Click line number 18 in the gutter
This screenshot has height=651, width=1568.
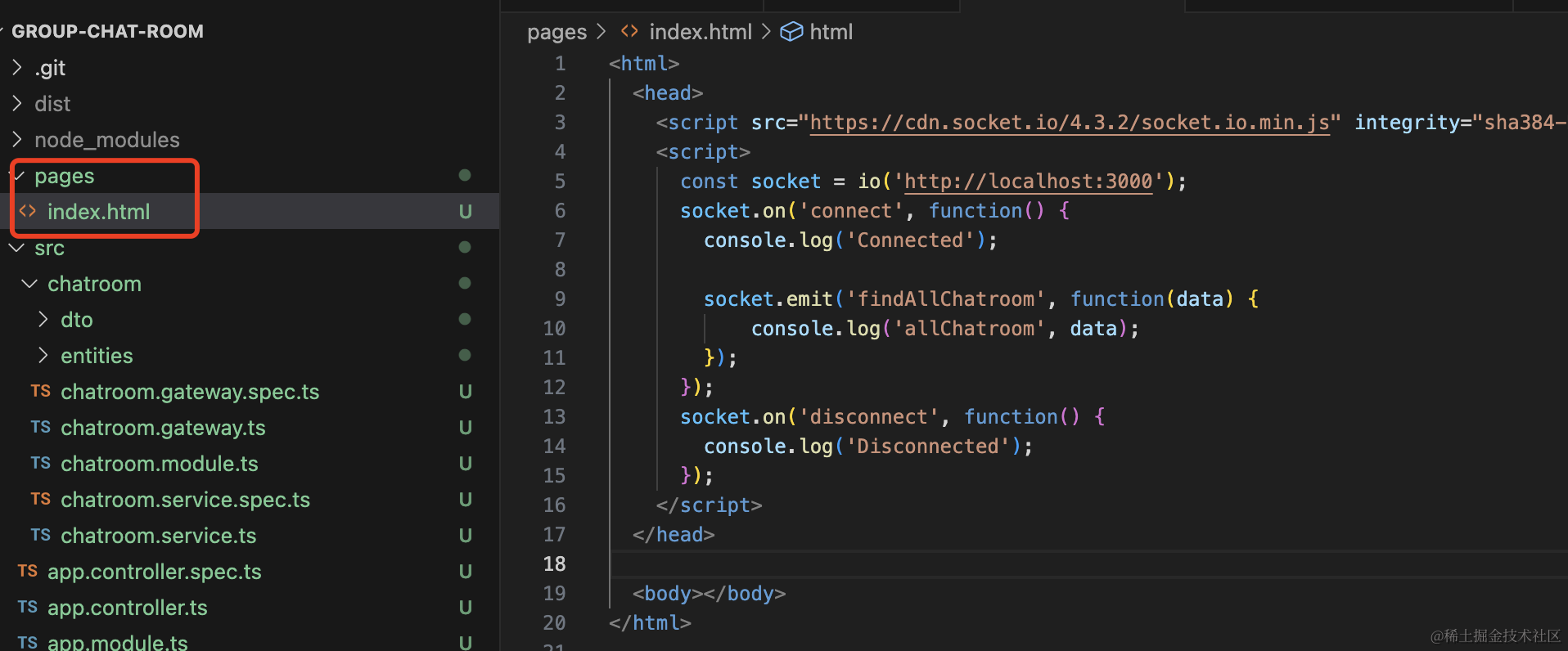coord(554,564)
